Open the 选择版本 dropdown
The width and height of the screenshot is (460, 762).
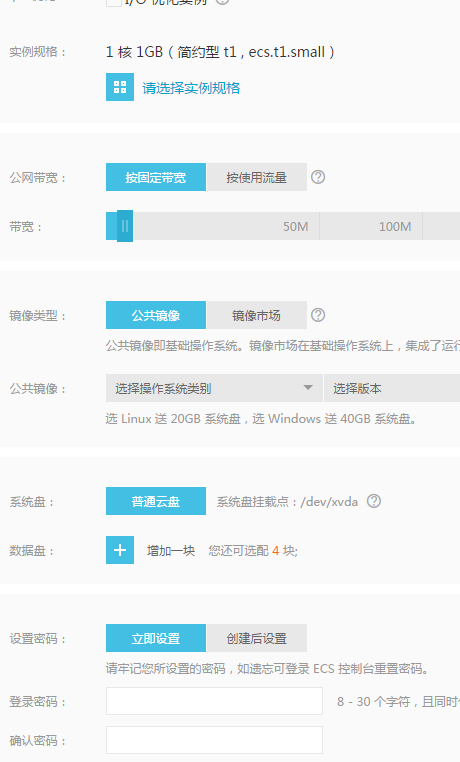click(392, 388)
